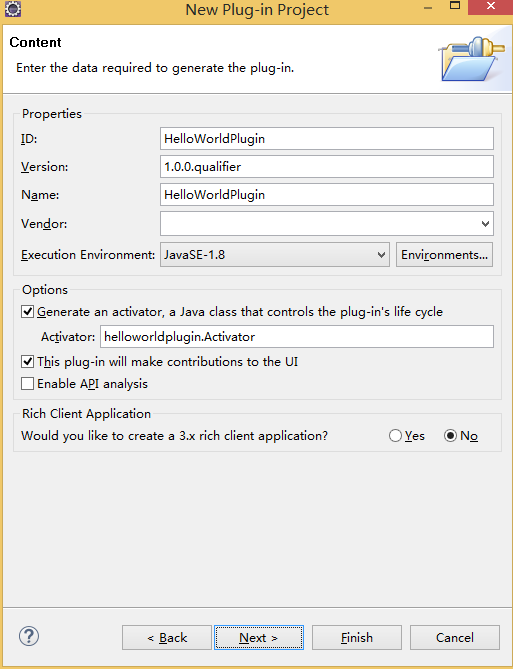The height and width of the screenshot is (669, 513).
Task: Click the Eclipse icon in title bar
Action: point(13,9)
